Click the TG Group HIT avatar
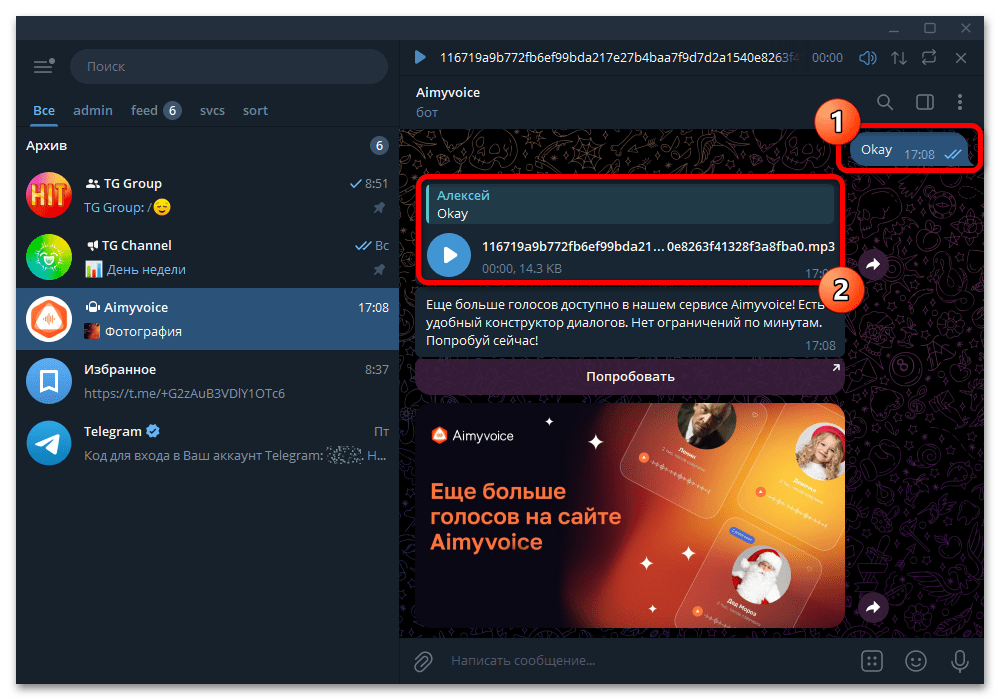Viewport: 1000px width, 700px height. 49,195
